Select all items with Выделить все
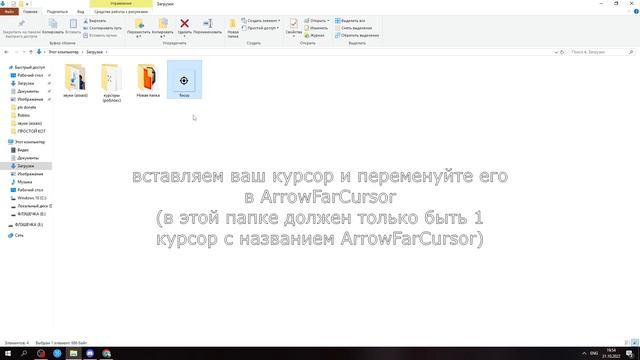This screenshot has height=360, width=640. click(350, 20)
